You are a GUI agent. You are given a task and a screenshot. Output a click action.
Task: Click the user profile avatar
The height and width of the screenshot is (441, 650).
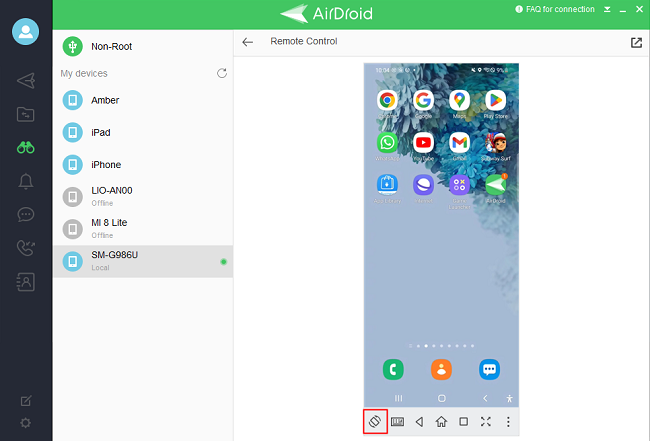[x=25, y=31]
